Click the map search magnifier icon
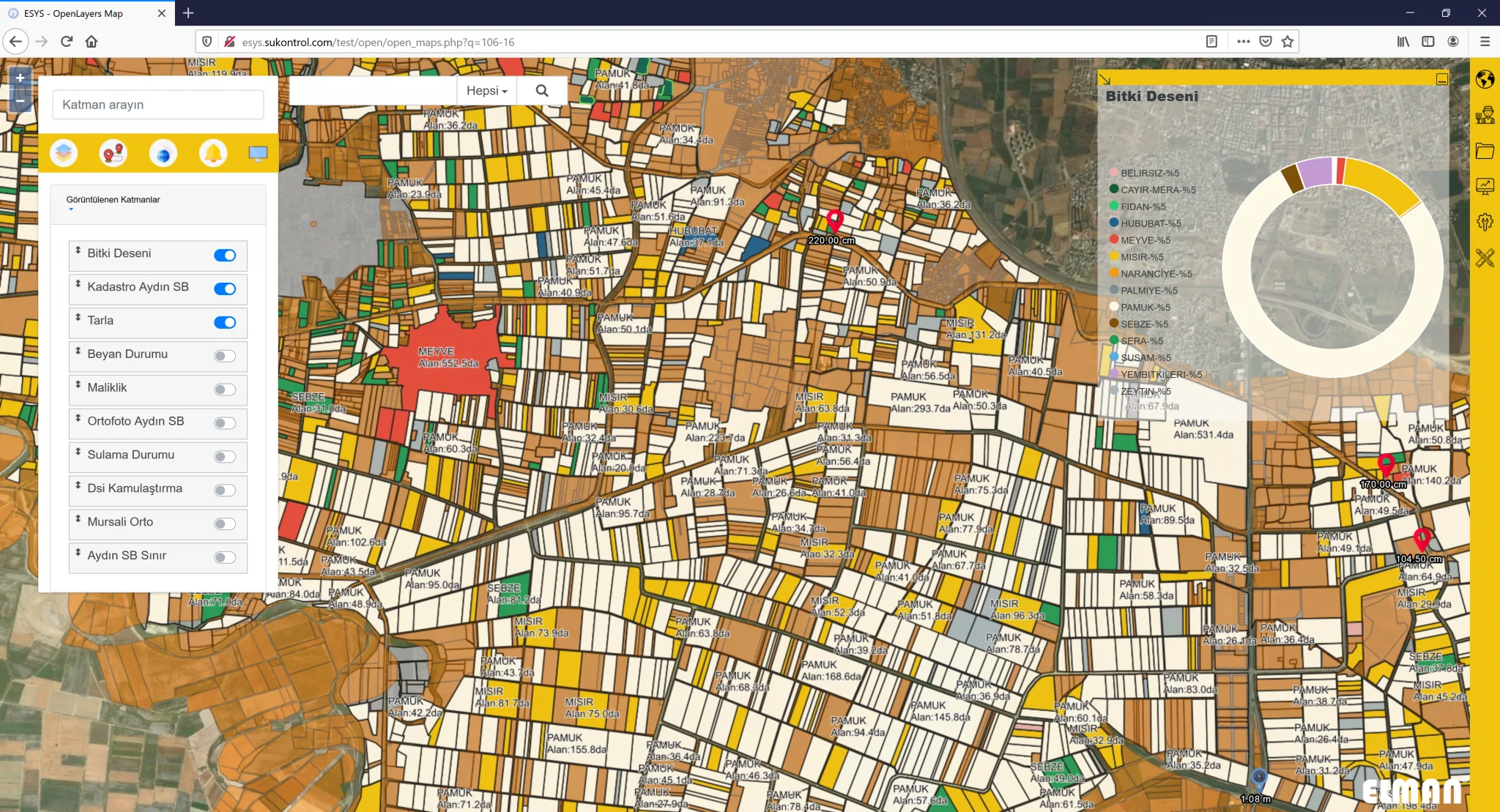Screen dimensions: 1500x812 point(542,91)
